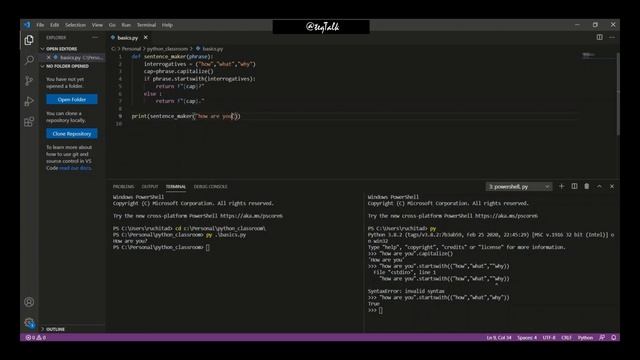Click basics.py in the breadcrumb path

(213, 49)
